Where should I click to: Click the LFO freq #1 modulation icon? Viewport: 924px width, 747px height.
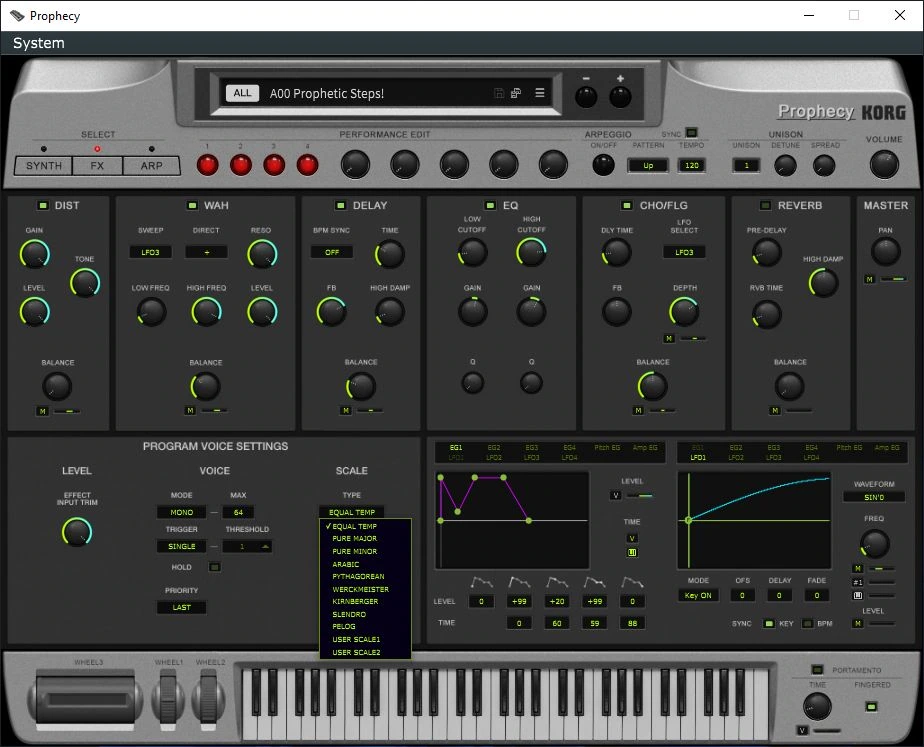(858, 582)
